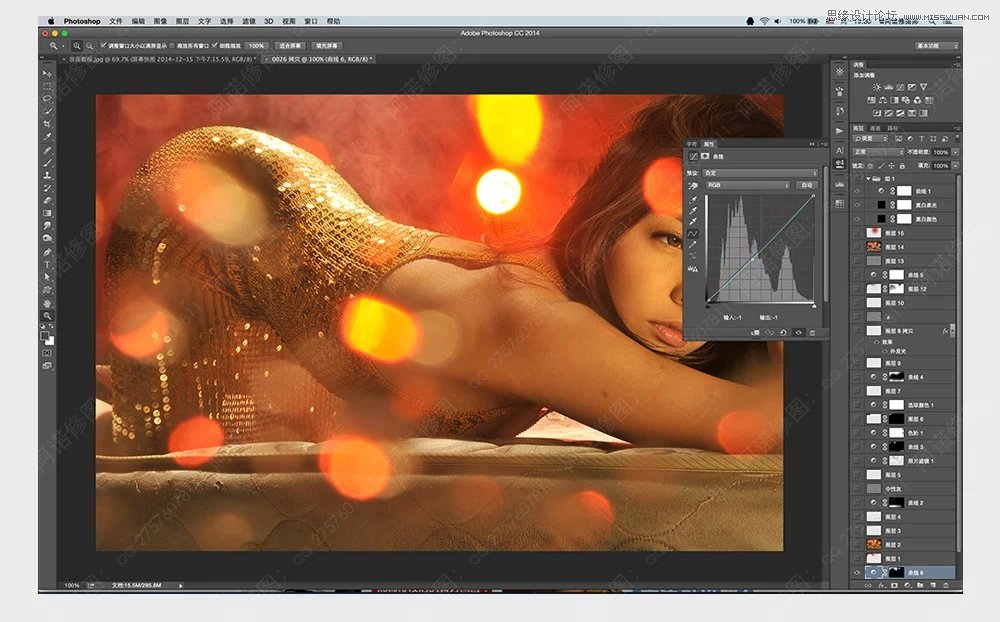Click the on-image targeted adjustment hand icon

click(x=692, y=185)
